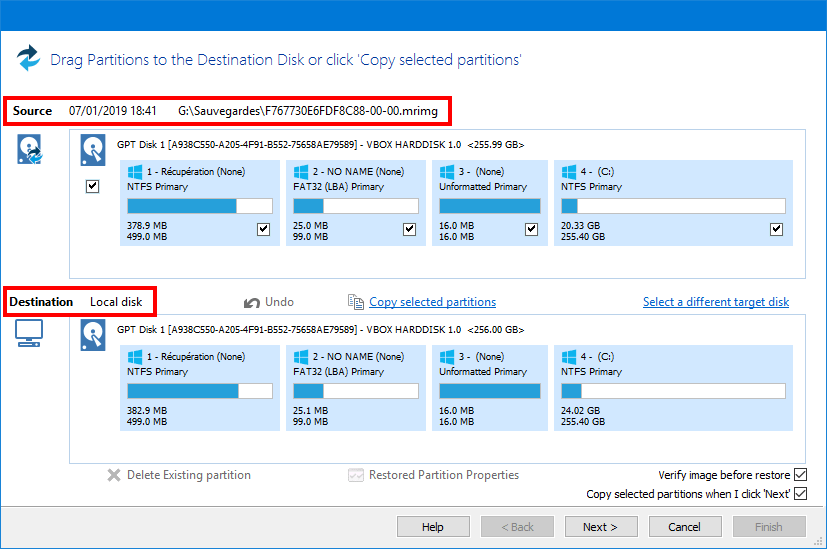Screen dimensions: 827x549
Task: Click Delete Existing partition label
Action: (x=189, y=475)
